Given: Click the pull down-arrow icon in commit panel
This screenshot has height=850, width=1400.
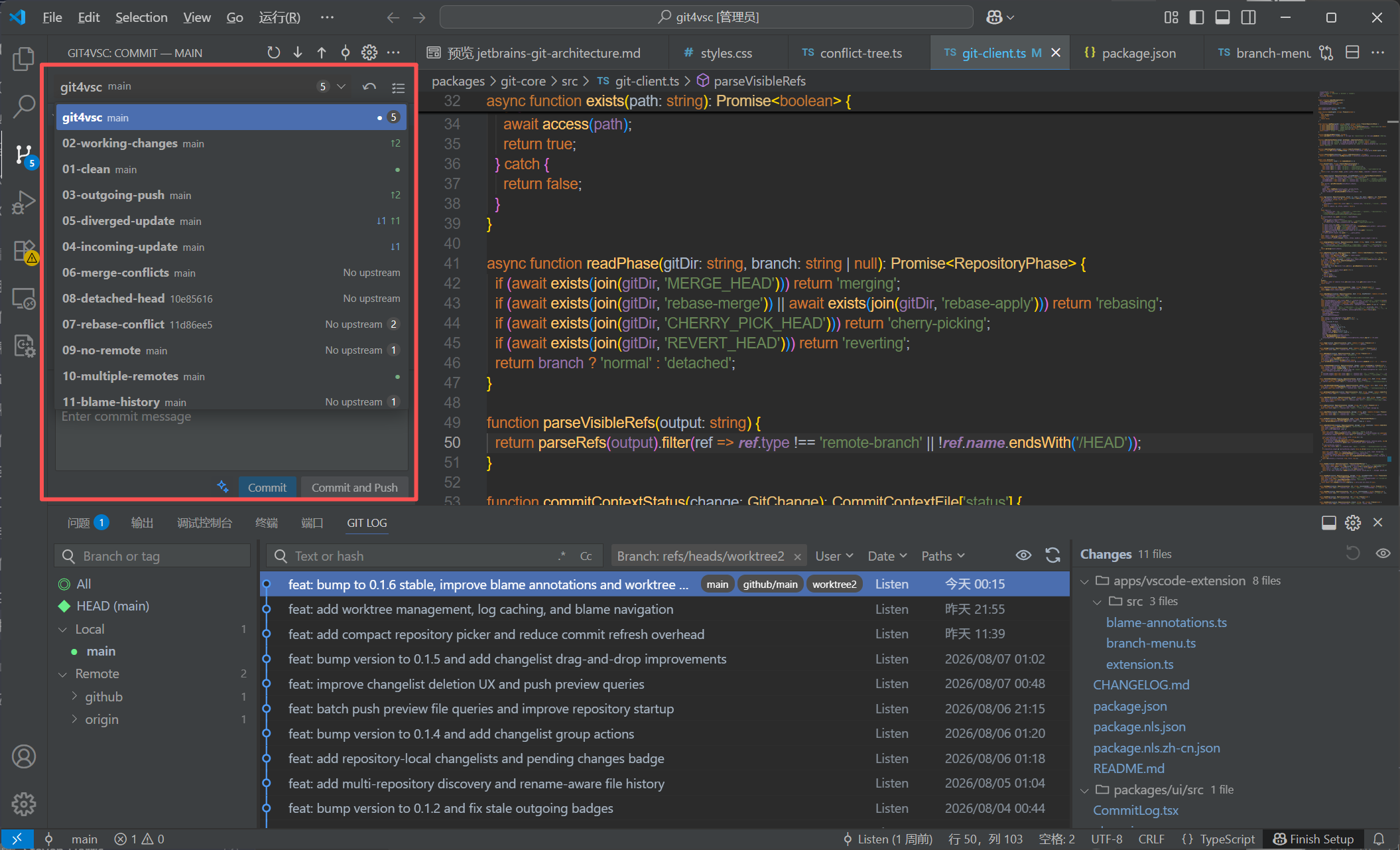Looking at the screenshot, I should click(x=298, y=52).
